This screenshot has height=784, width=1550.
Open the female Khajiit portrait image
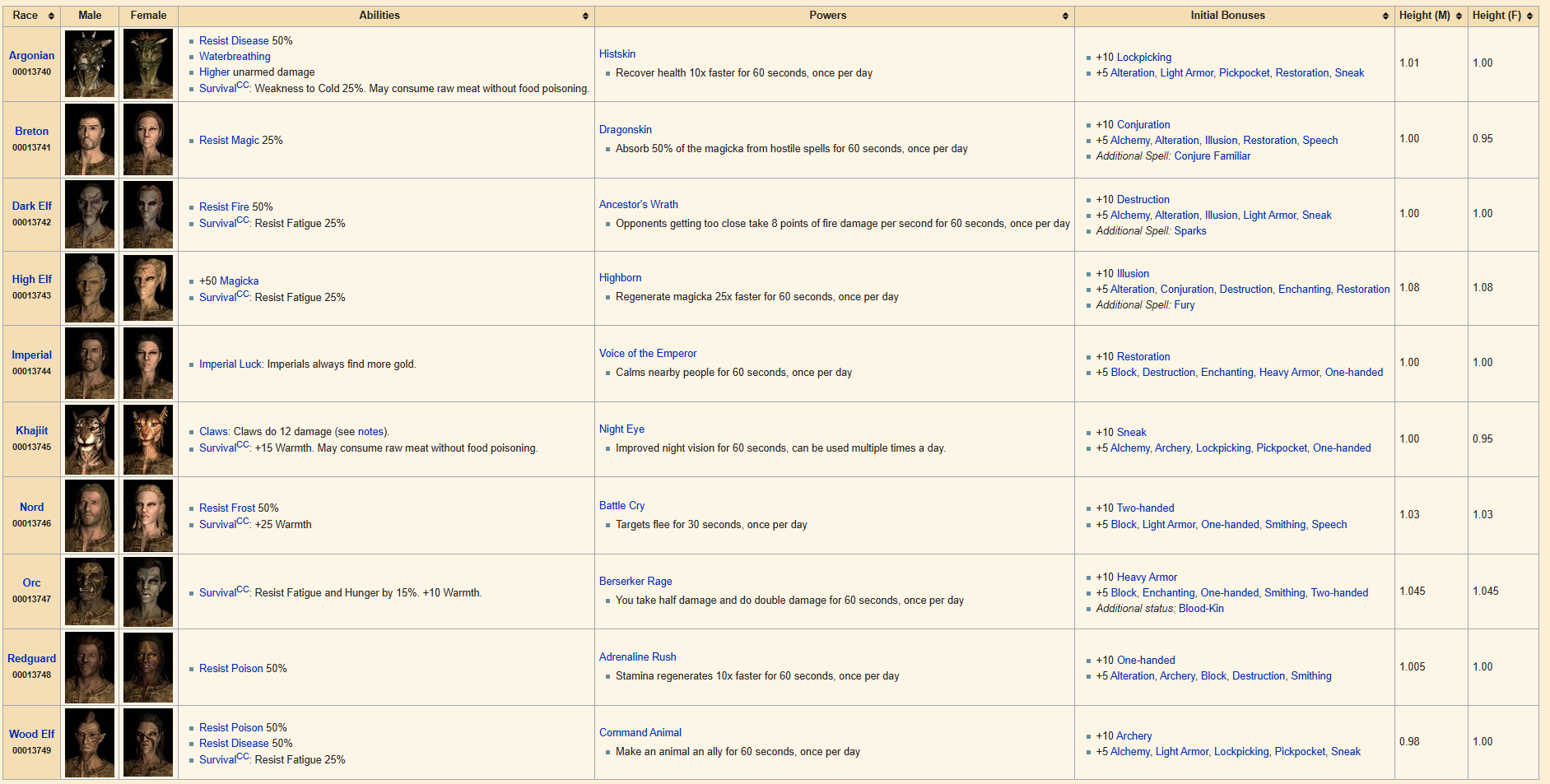tap(148, 439)
